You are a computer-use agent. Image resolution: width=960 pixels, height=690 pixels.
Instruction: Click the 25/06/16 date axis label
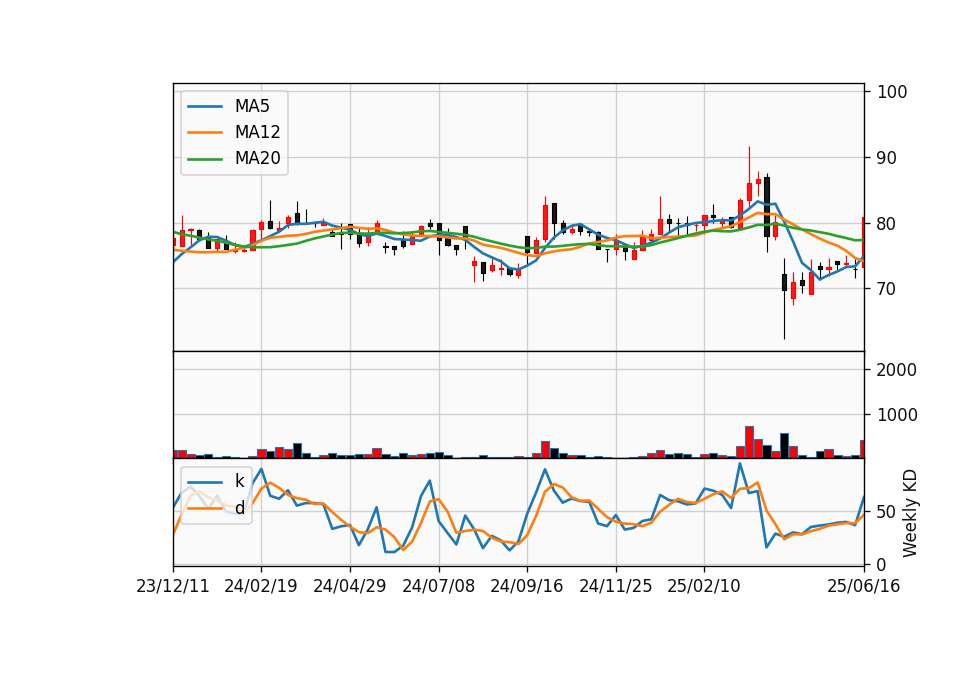864,586
